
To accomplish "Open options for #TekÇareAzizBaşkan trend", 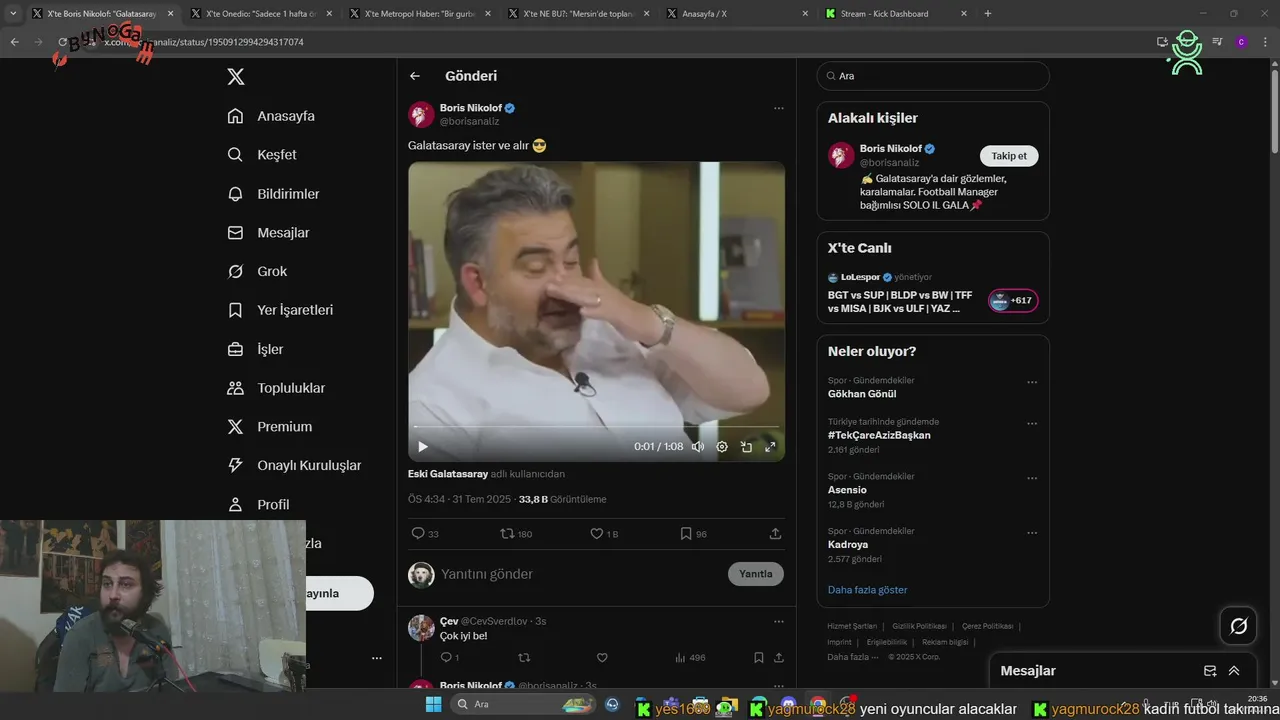I will [1032, 424].
